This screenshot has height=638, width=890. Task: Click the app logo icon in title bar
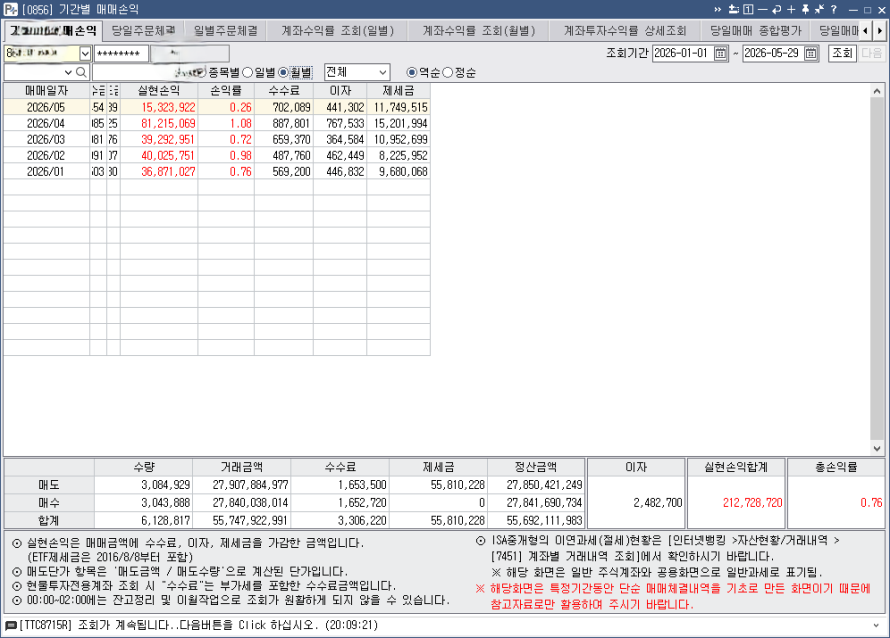point(10,9)
